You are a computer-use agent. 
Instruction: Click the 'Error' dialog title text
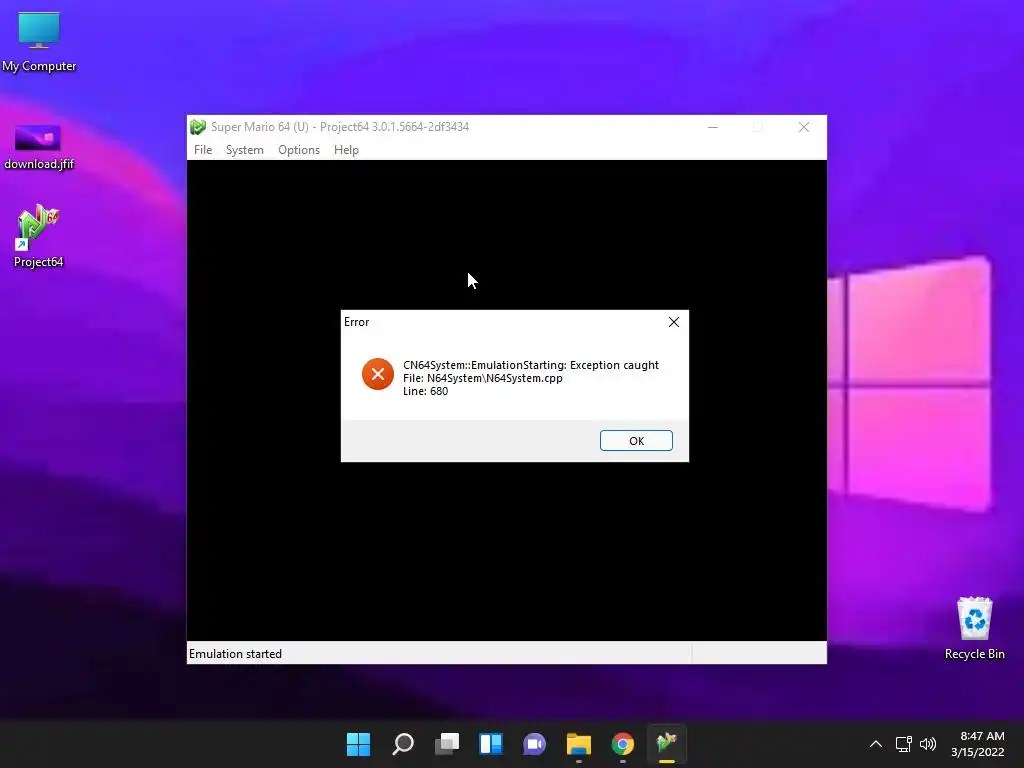[357, 322]
